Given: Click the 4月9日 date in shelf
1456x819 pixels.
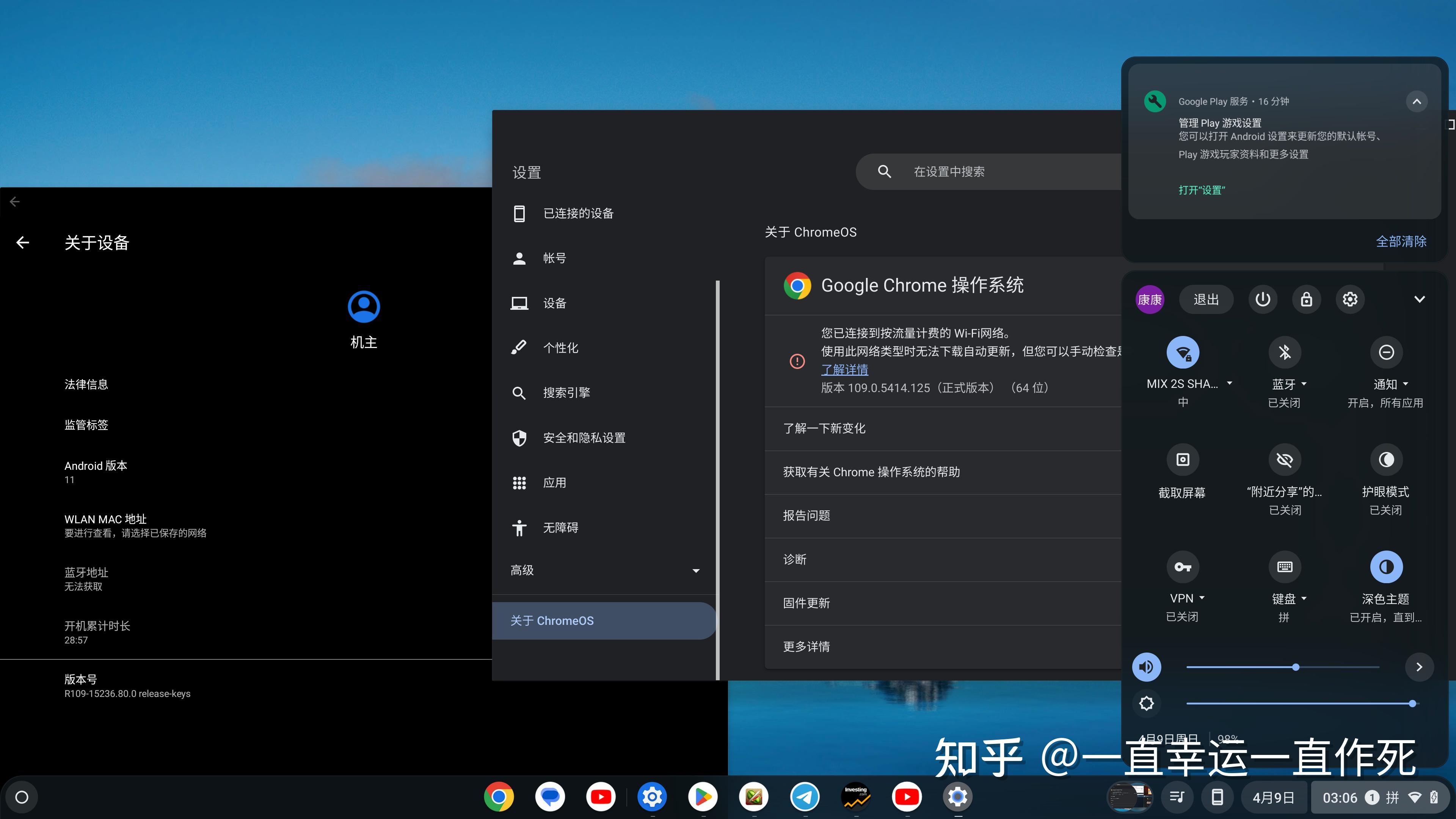Looking at the screenshot, I should click(x=1274, y=797).
